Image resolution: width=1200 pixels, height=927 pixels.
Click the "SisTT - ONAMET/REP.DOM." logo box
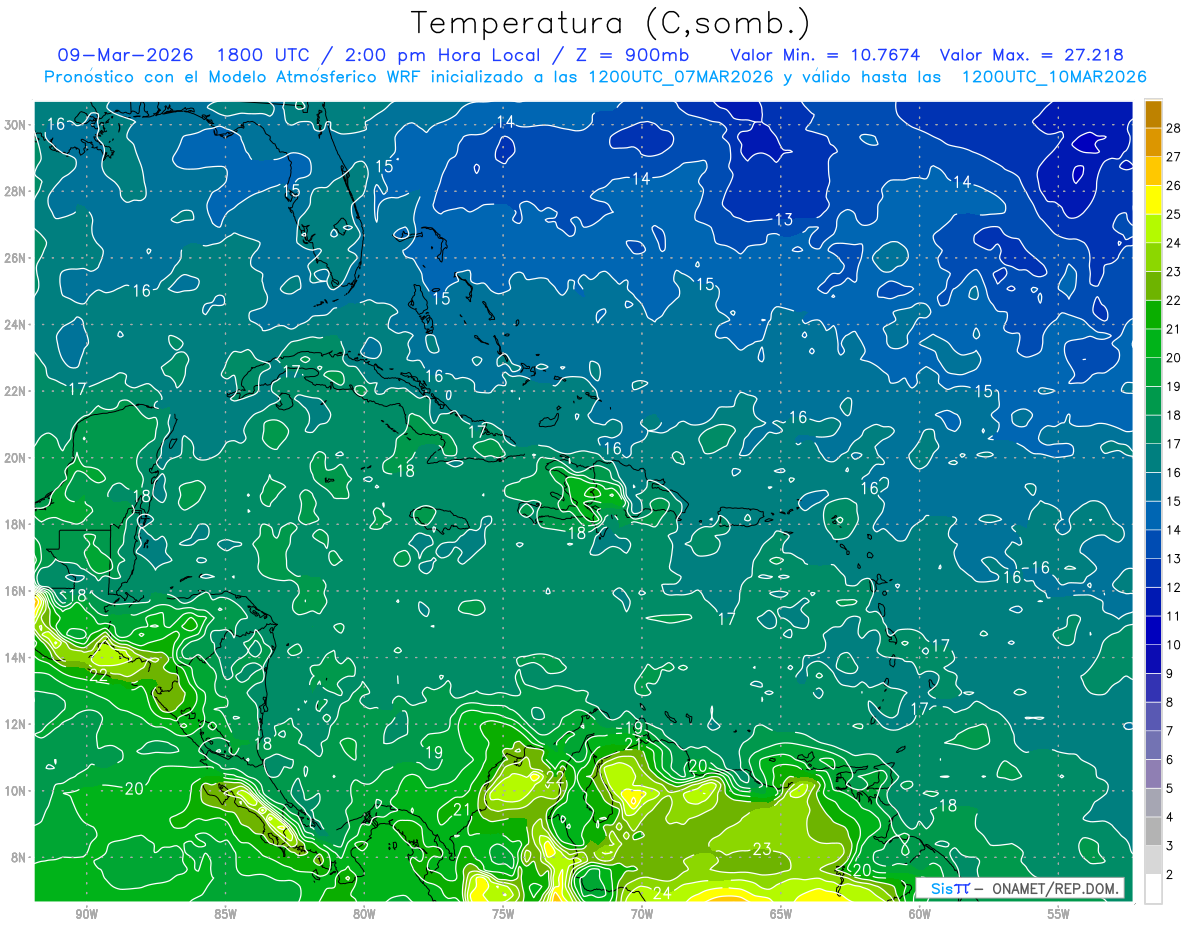point(1021,889)
